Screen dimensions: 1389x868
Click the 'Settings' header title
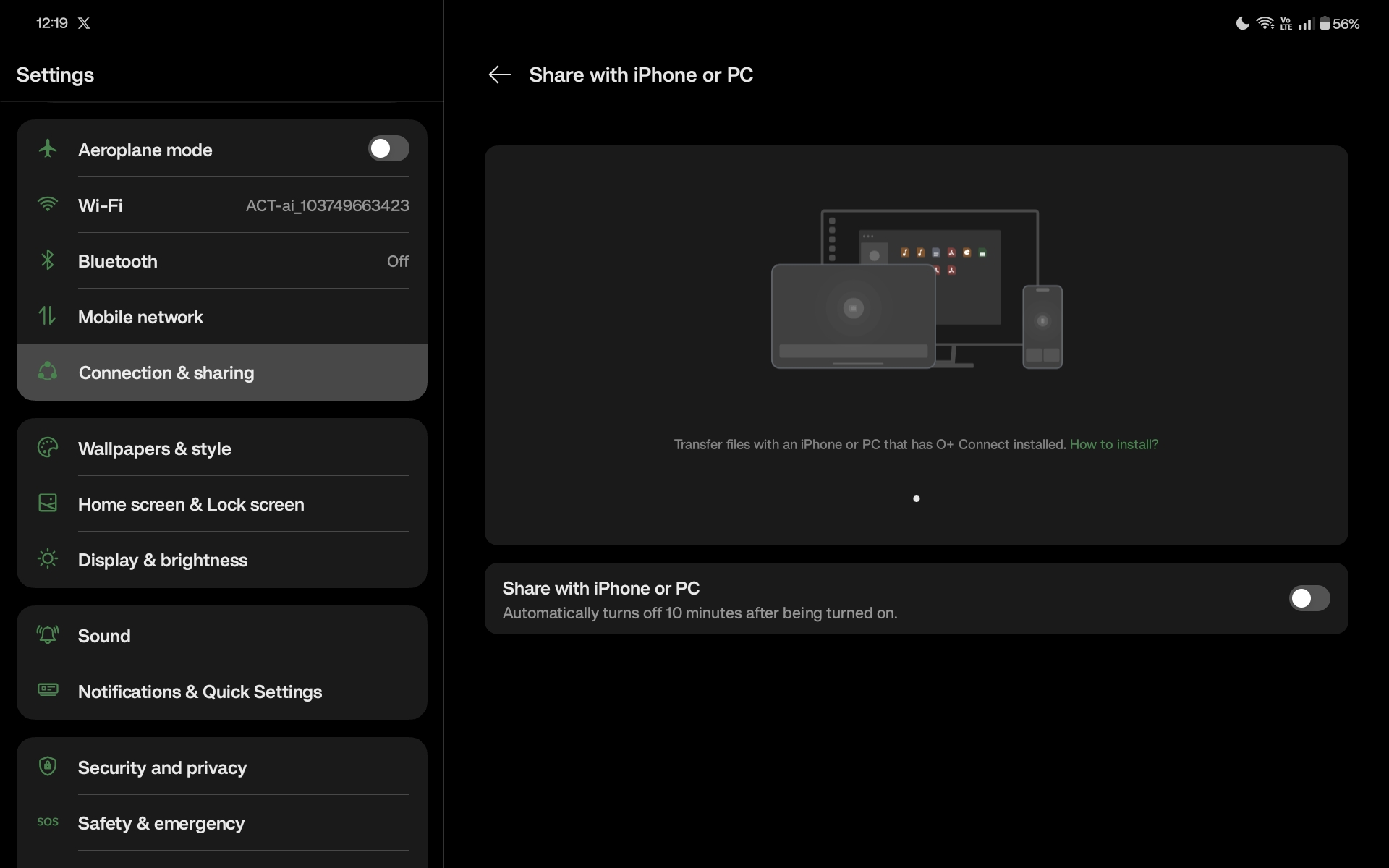(x=55, y=75)
